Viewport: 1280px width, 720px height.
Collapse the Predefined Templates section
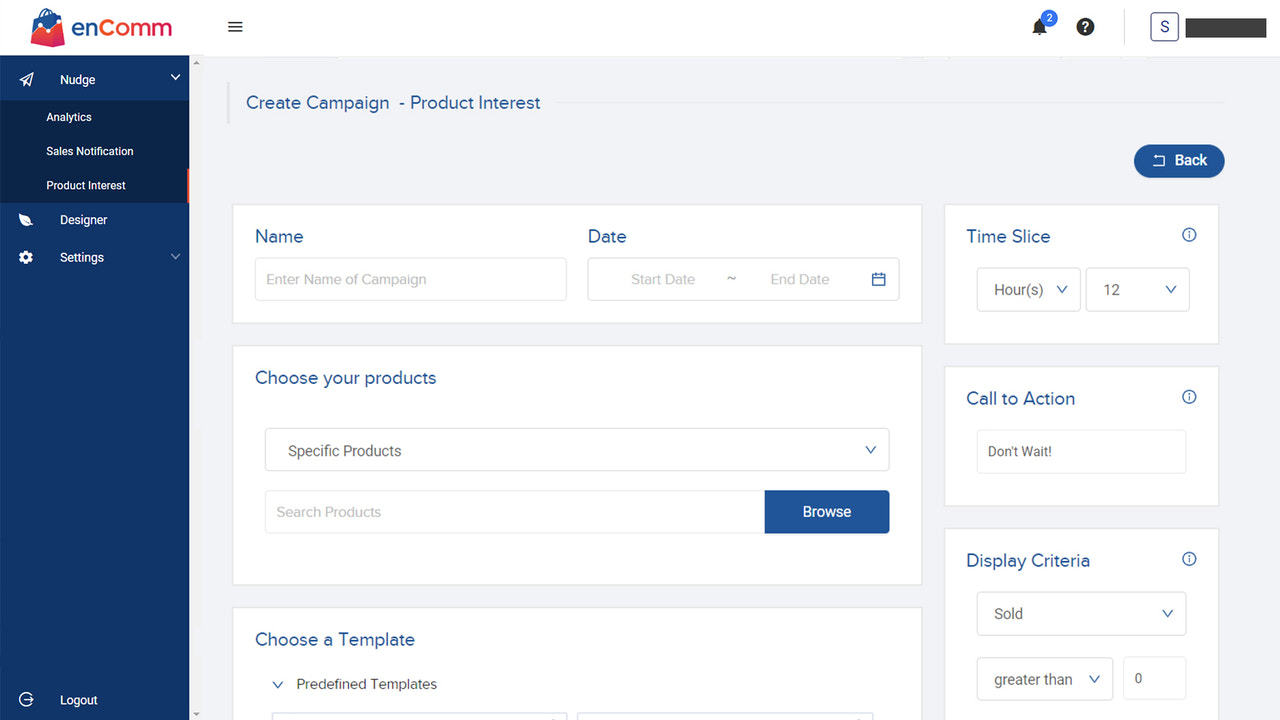pos(278,684)
